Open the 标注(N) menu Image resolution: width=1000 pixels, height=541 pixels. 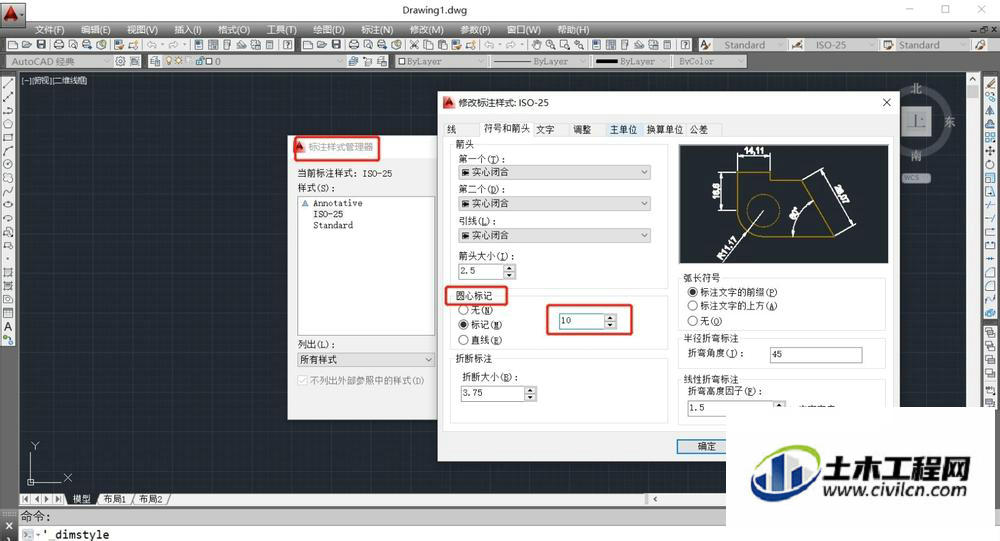pyautogui.click(x=377, y=30)
